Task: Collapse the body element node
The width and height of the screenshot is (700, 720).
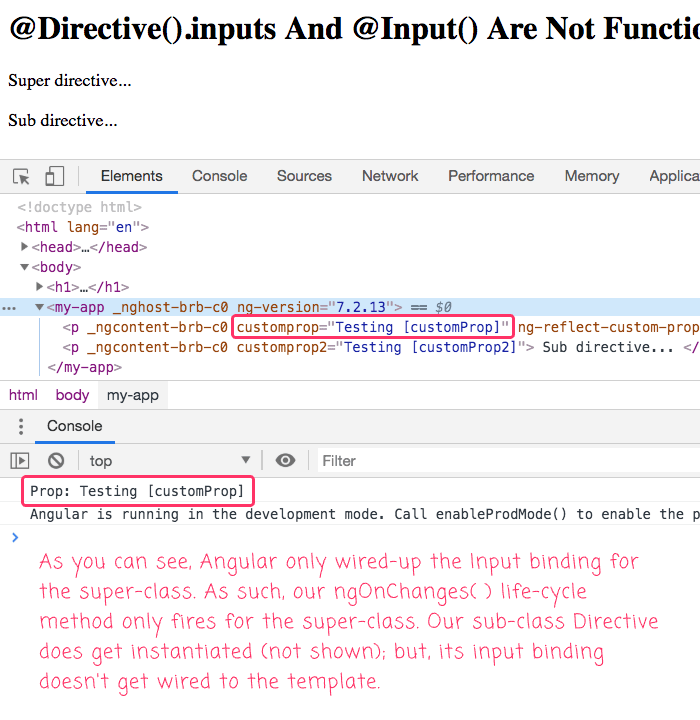Action: pyautogui.click(x=24, y=267)
